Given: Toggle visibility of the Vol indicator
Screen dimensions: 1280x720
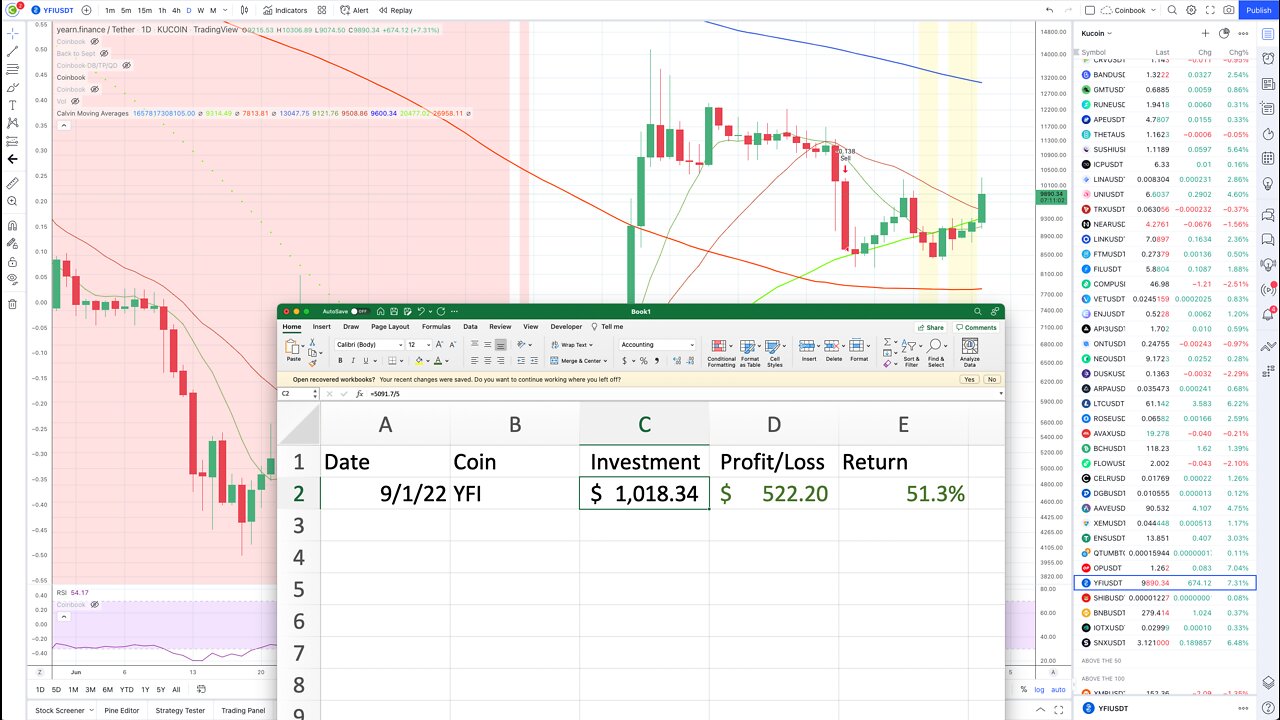Looking at the screenshot, I should pyautogui.click(x=75, y=101).
